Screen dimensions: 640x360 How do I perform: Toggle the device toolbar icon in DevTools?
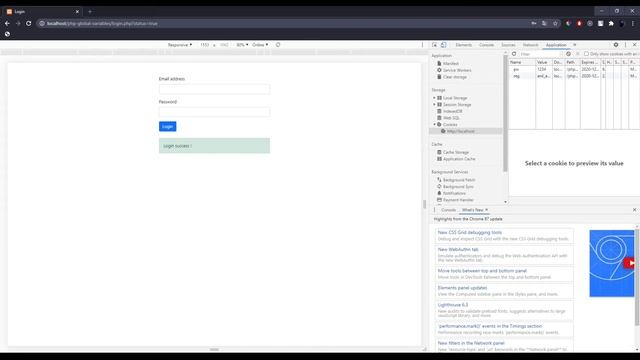point(444,45)
